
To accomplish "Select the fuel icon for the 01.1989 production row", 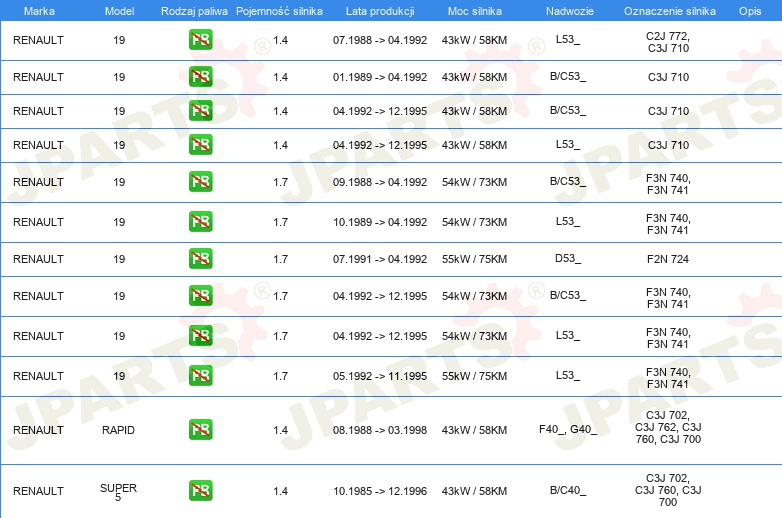I will pos(200,77).
